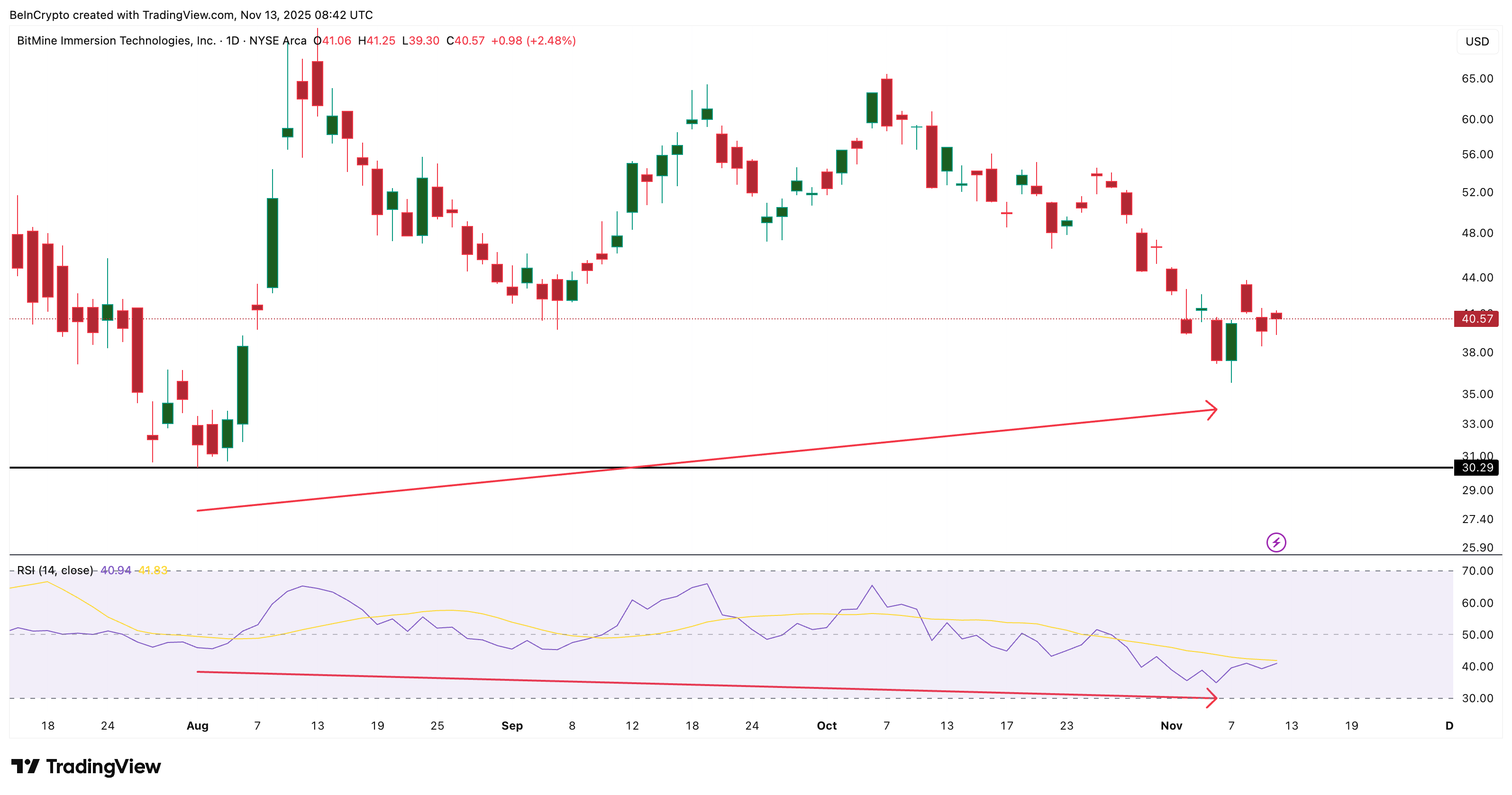Click the Nov label on the date axis
Screen dimensions: 1512x795
pyautogui.click(x=1172, y=725)
